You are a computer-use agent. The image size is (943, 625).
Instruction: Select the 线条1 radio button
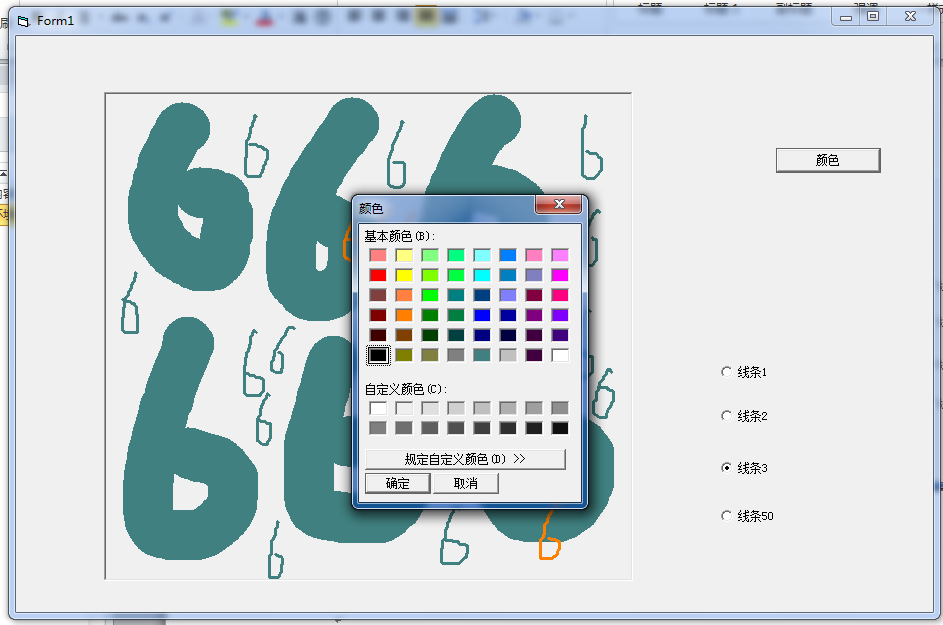(726, 372)
